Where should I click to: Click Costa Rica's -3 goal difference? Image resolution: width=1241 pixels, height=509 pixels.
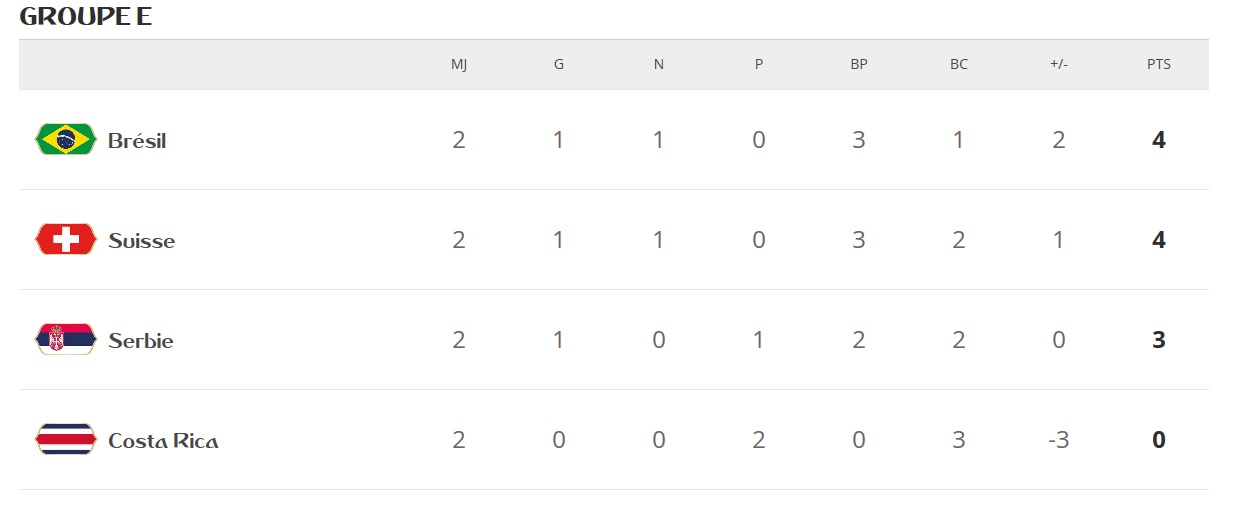tap(1058, 440)
